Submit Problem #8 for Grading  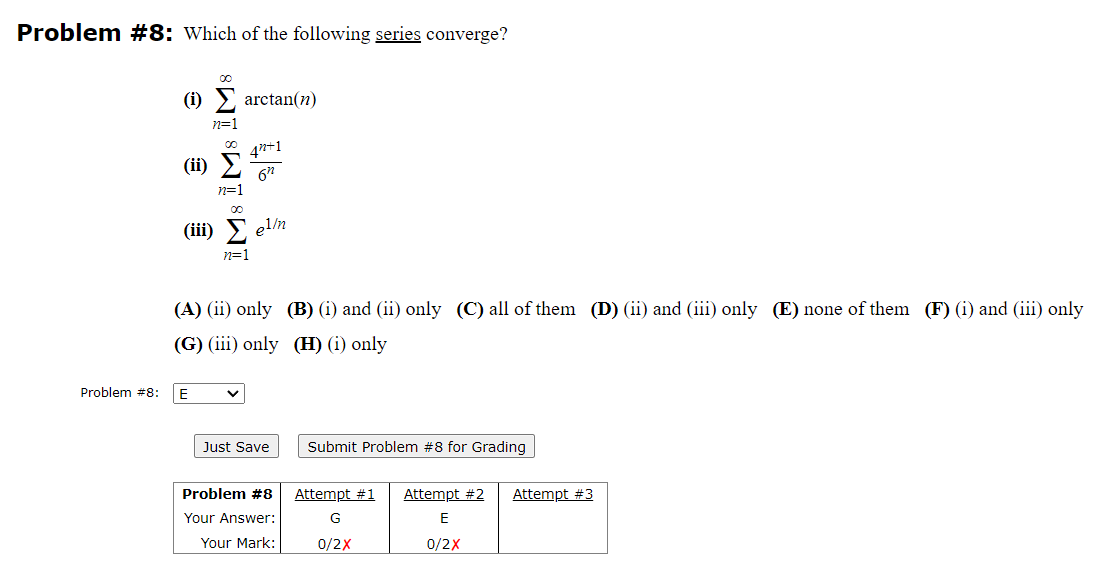(415, 446)
